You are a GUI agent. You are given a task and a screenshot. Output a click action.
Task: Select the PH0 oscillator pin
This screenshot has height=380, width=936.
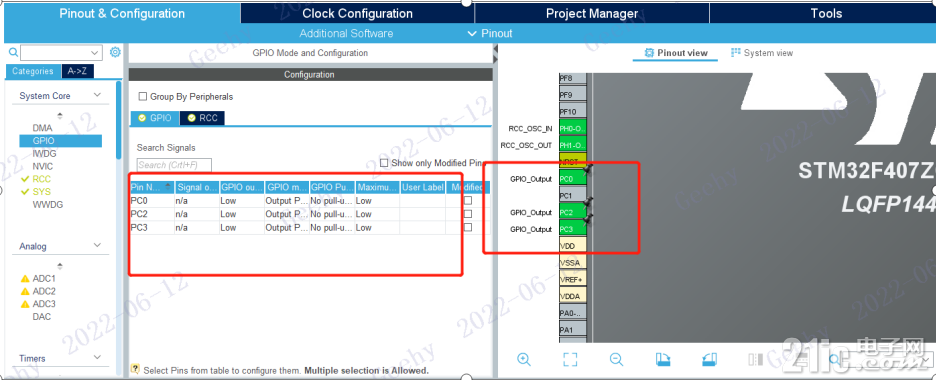click(x=572, y=128)
